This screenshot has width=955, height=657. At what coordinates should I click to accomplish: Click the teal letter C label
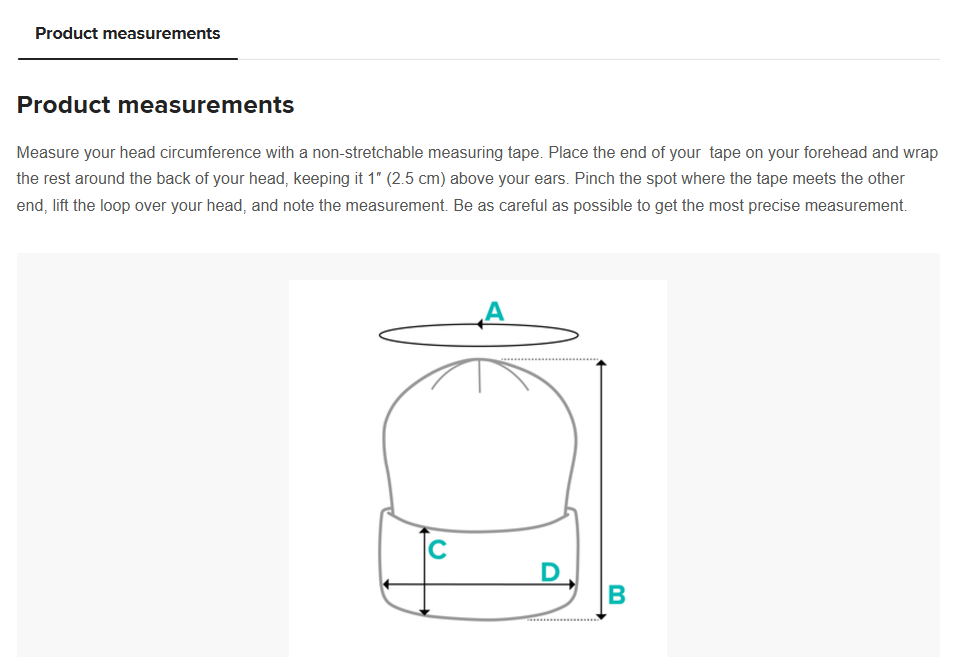click(x=437, y=549)
